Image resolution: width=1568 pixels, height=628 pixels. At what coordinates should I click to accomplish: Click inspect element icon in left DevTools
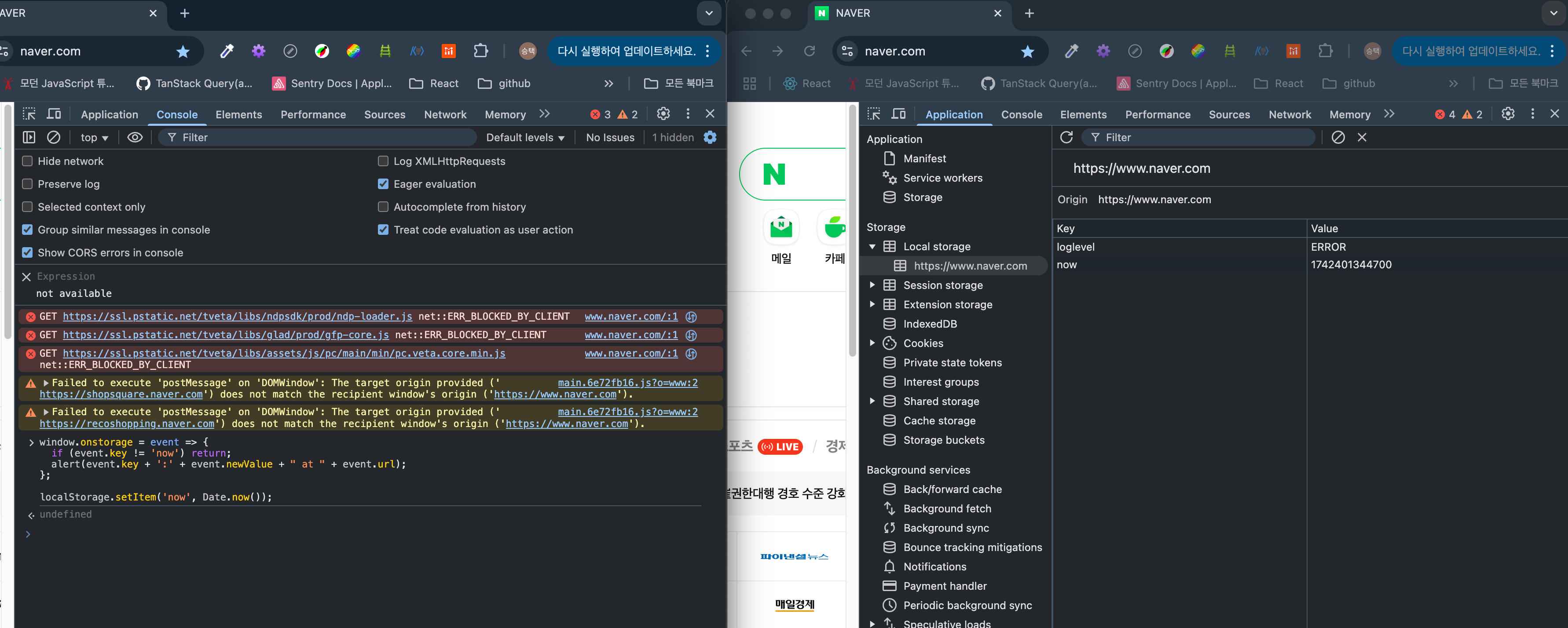29,114
